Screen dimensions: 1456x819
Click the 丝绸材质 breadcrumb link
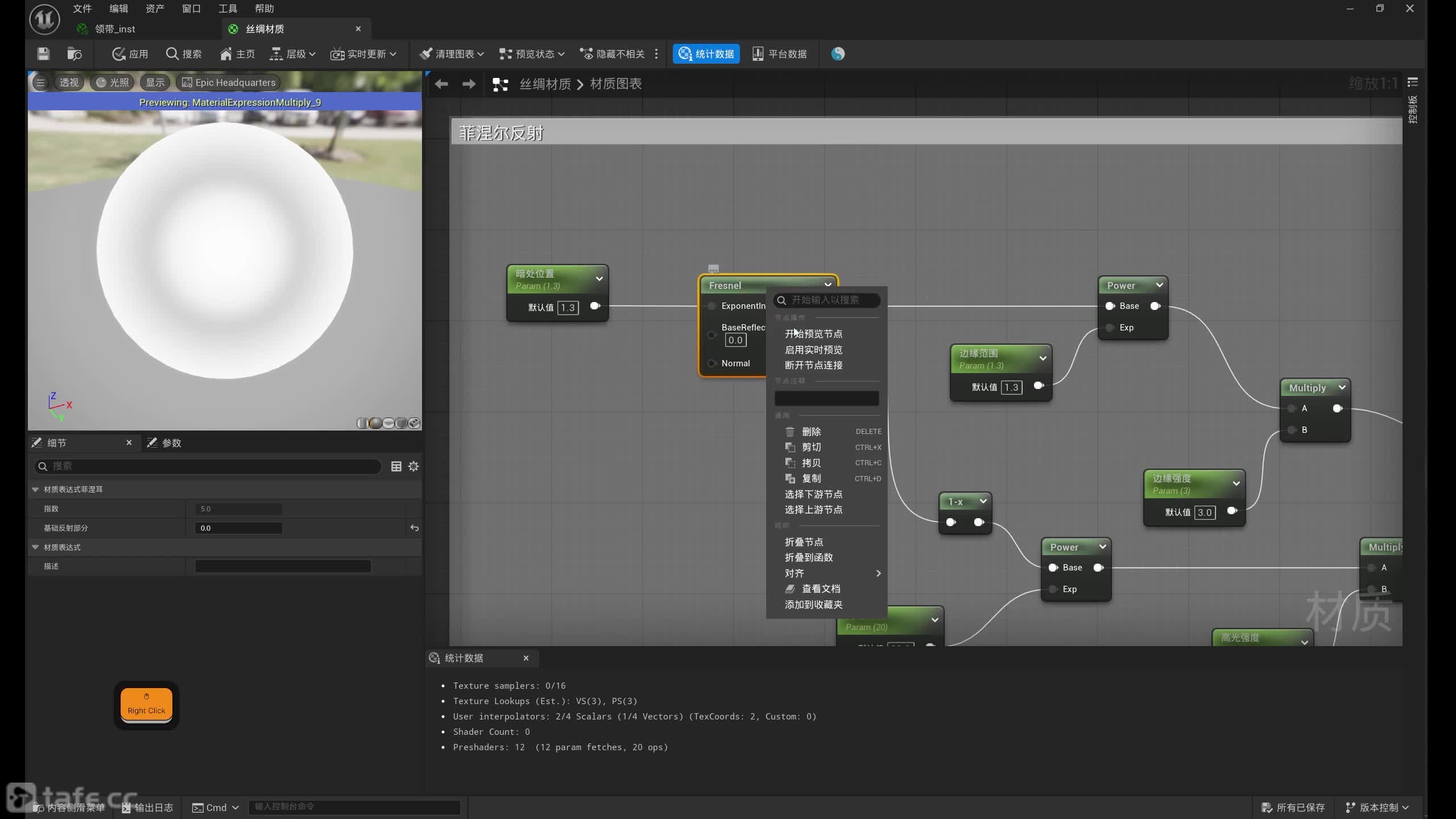(x=545, y=84)
